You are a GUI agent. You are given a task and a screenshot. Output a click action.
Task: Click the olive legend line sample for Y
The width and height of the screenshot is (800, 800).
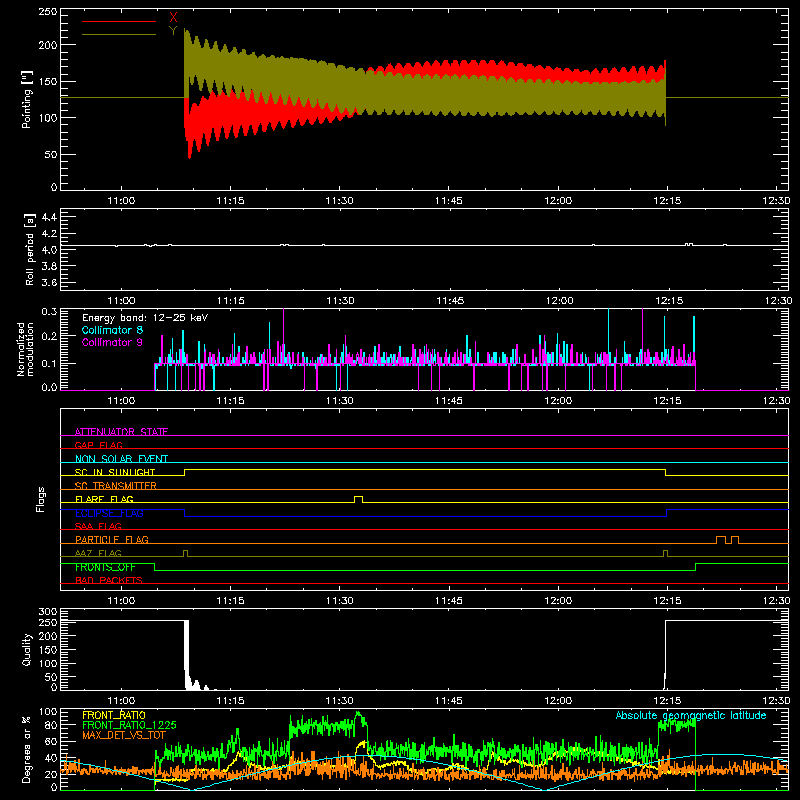pos(119,34)
